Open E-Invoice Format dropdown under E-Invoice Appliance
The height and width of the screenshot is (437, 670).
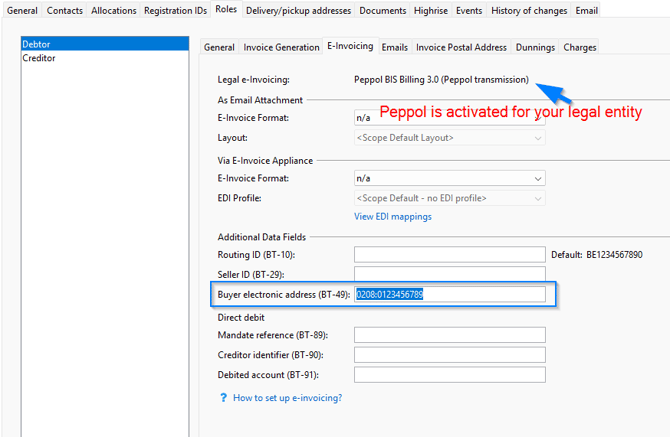tap(449, 178)
